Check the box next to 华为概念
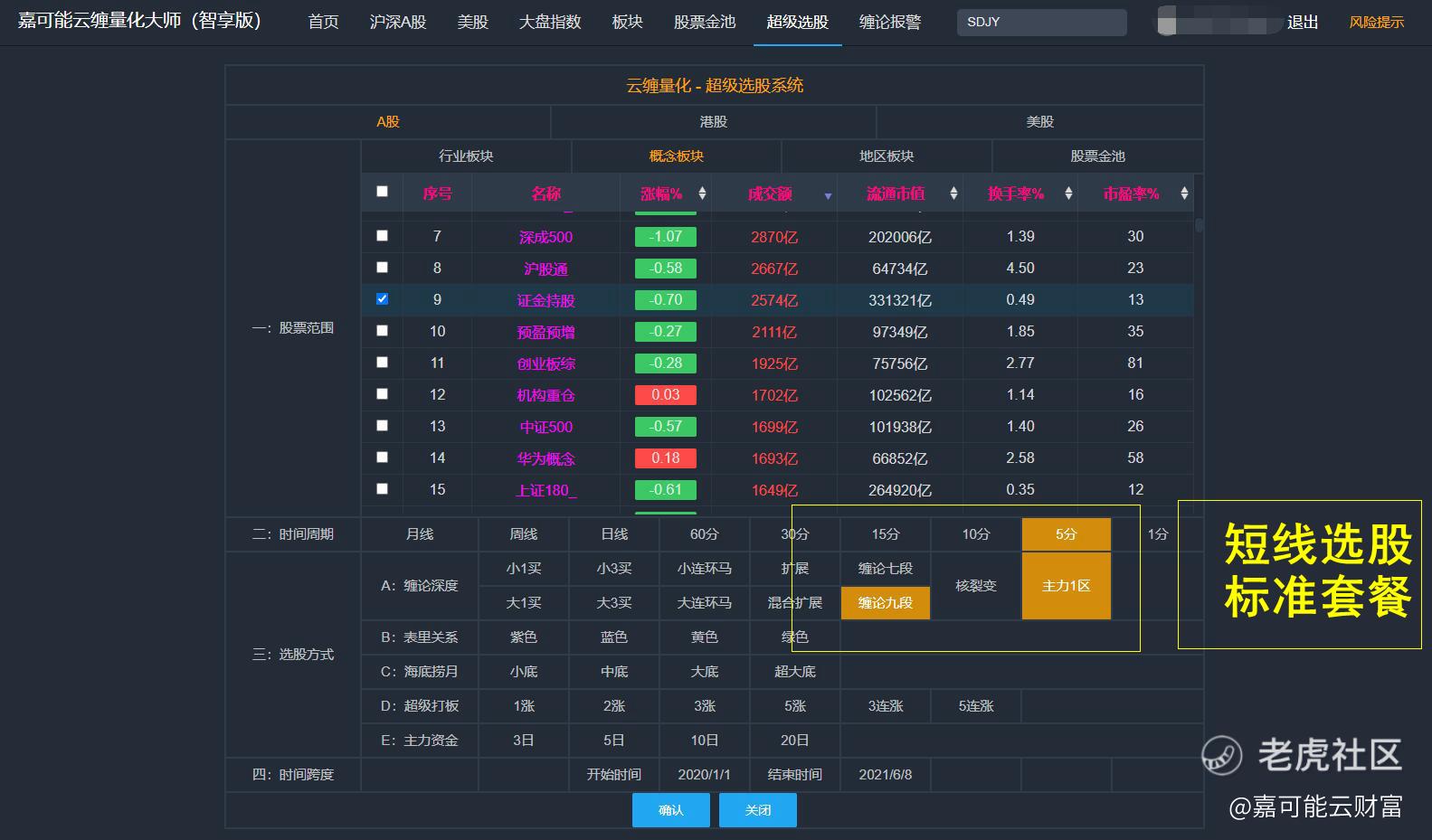Image resolution: width=1432 pixels, height=840 pixels. (382, 458)
